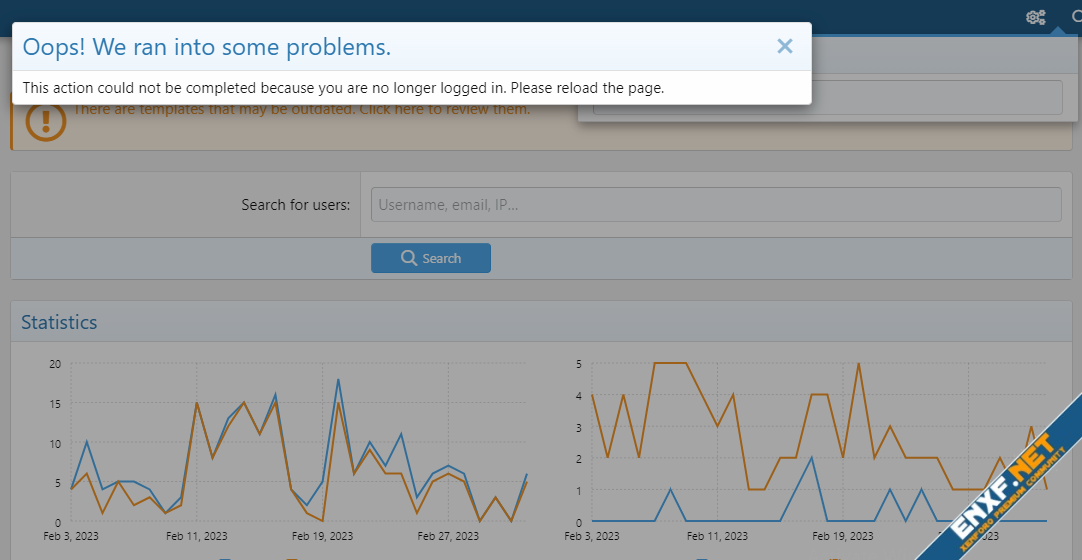This screenshot has width=1082, height=560.
Task: Click "Feb 19, 2023" label on right chart
Action: [x=843, y=536]
